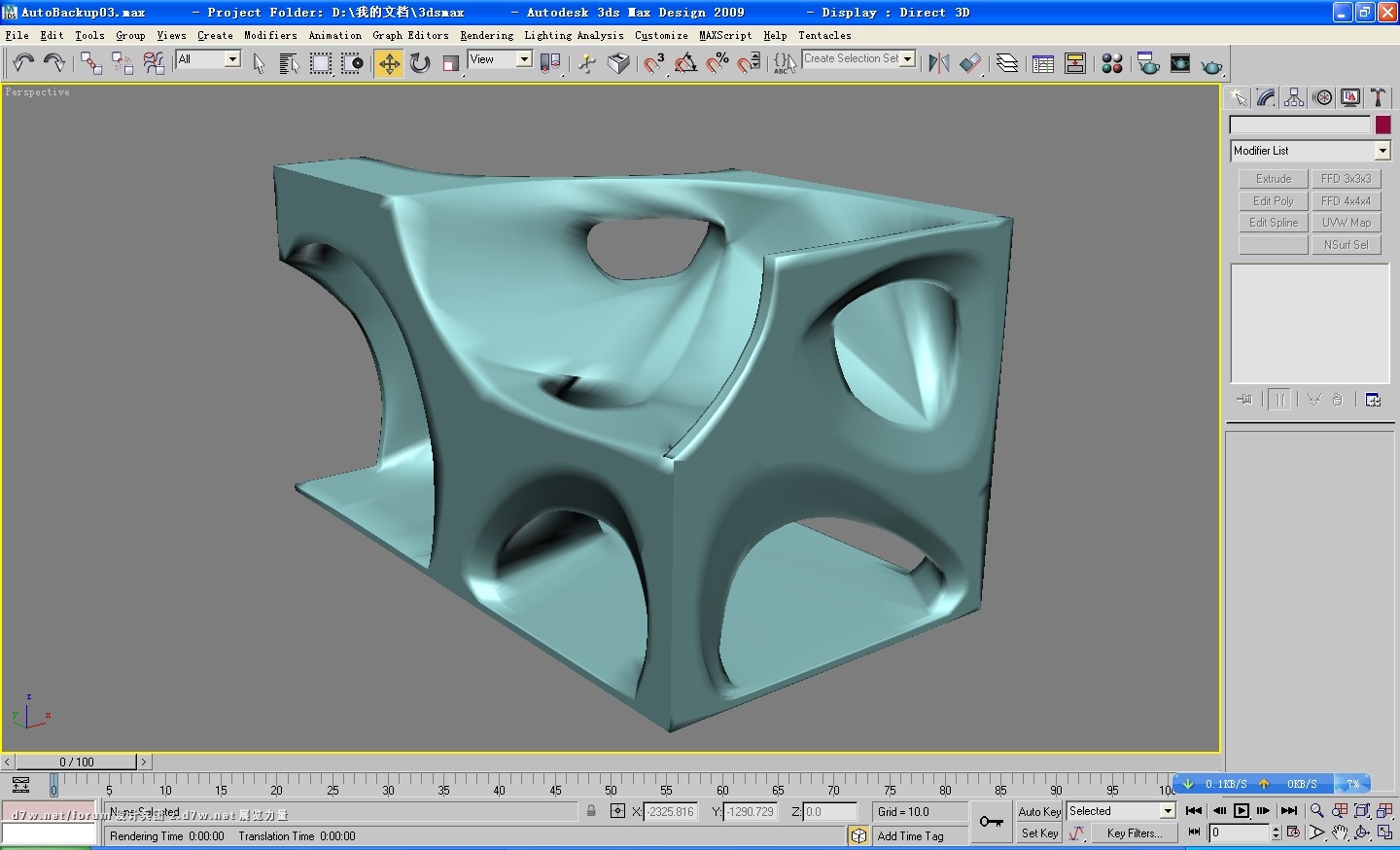Choose the Select Object arrow tool
Image resolution: width=1400 pixels, height=850 pixels.
tap(259, 63)
